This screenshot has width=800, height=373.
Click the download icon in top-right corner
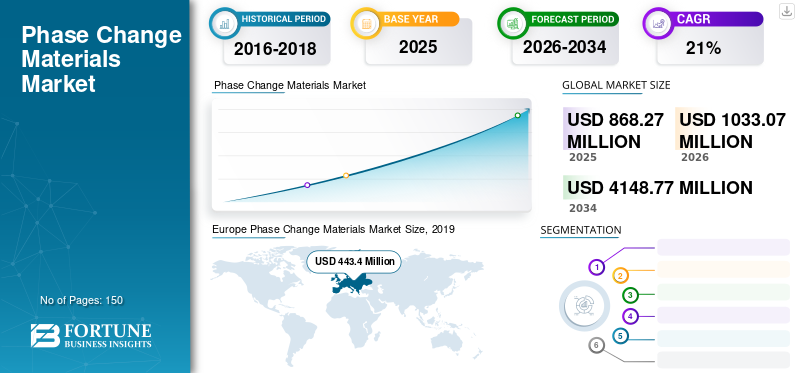coord(787,11)
